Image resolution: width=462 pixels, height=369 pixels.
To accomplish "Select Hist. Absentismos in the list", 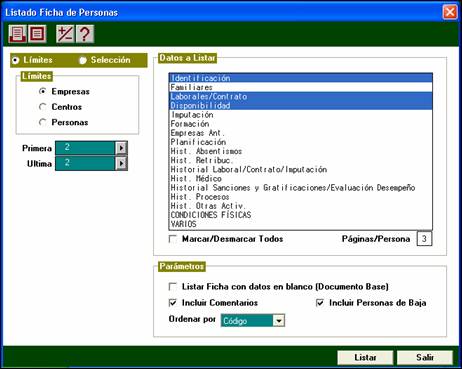I will click(x=301, y=151).
